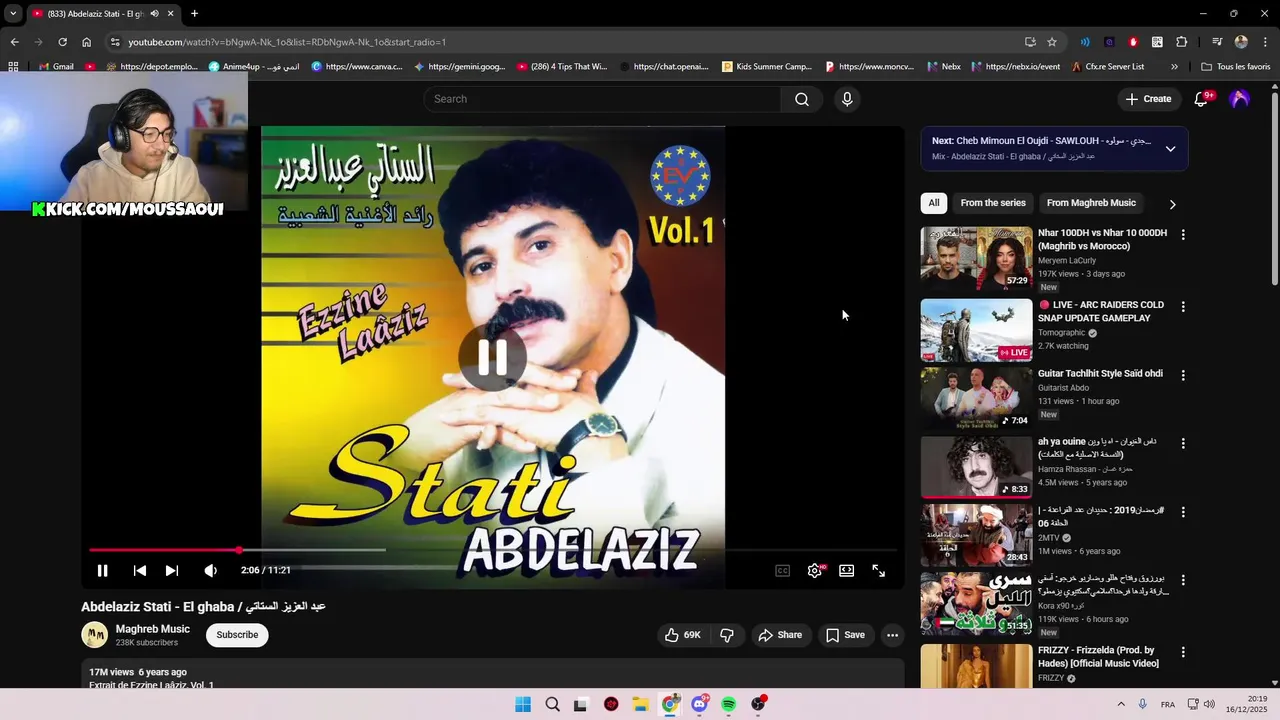Open more actions ellipsis below video

(892, 635)
